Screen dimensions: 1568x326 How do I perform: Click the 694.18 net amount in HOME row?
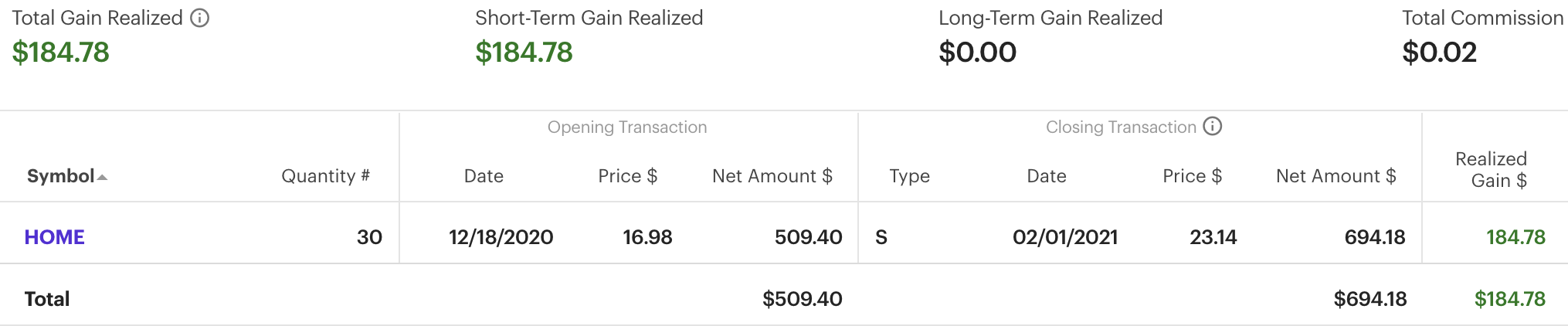1375,237
